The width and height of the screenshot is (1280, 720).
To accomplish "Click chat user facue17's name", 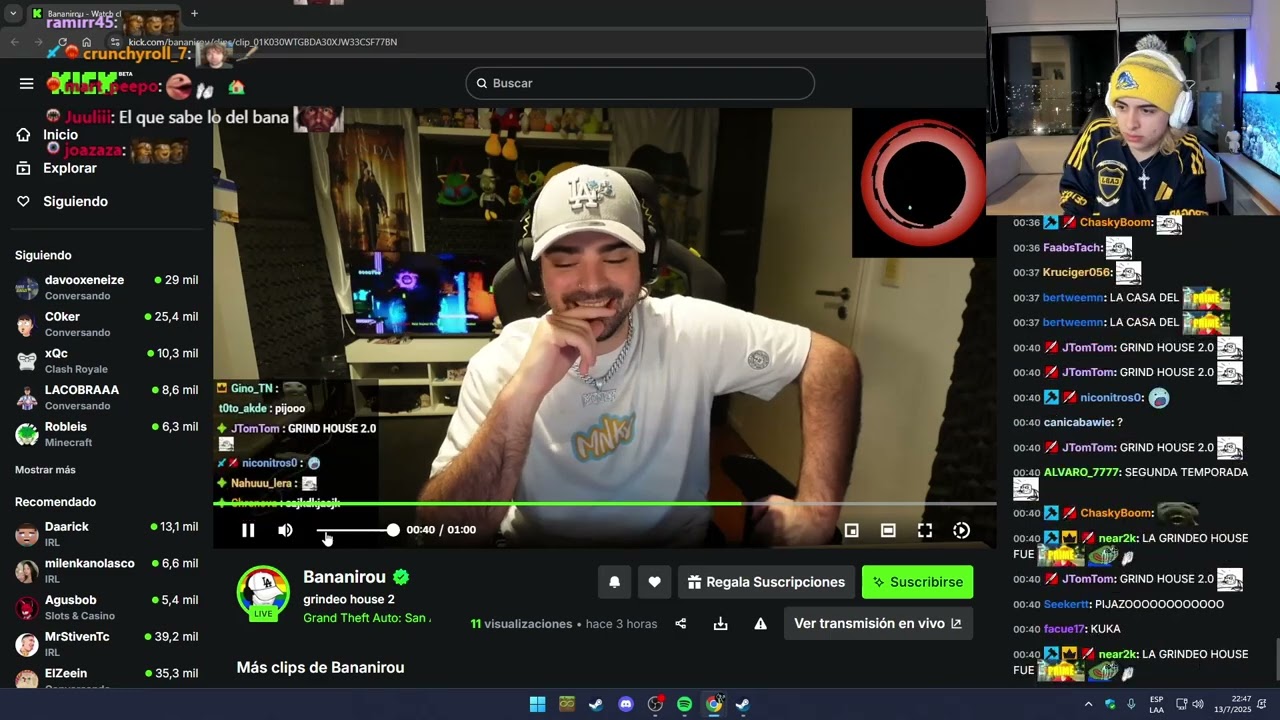I will (x=1062, y=629).
